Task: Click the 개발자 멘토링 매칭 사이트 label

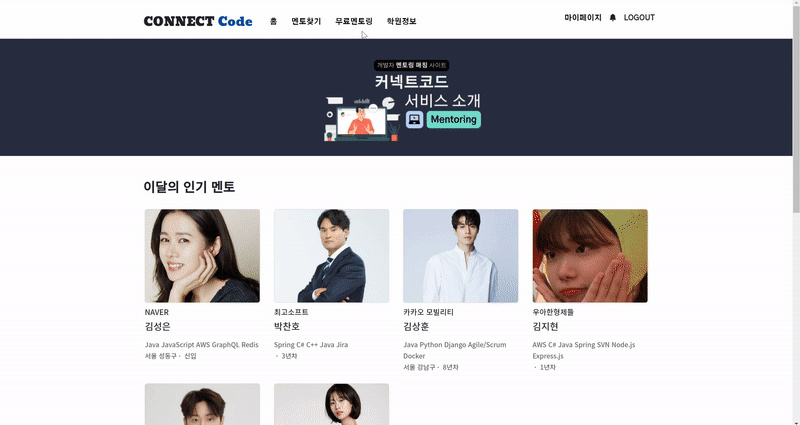Action: pos(411,65)
